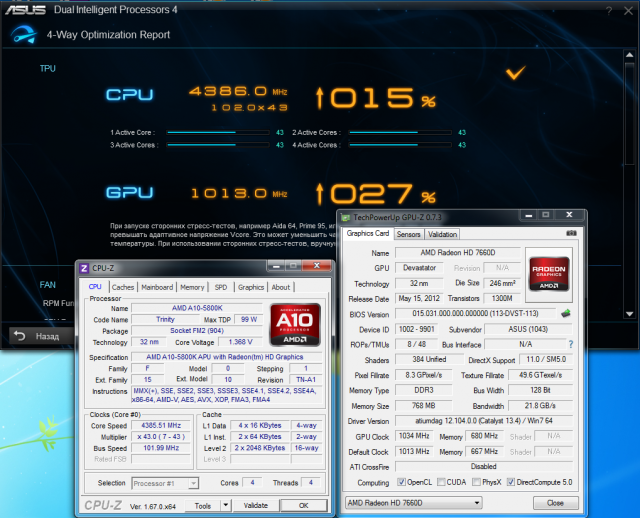Viewport: 640px width, 518px height.
Task: Open the About tab in CPU-Z
Action: pos(281,287)
